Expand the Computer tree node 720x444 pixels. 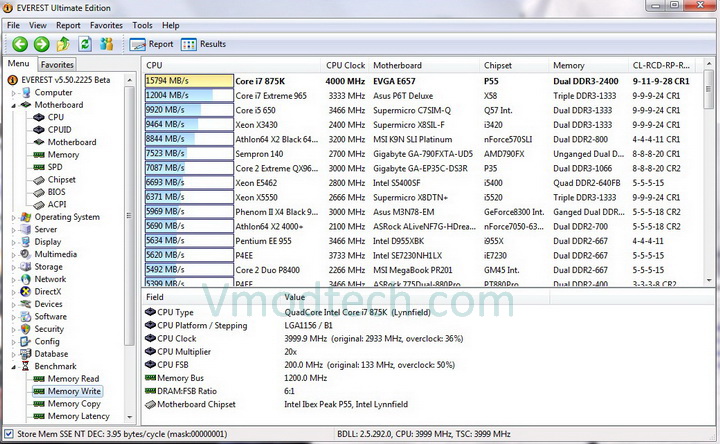tap(13, 93)
